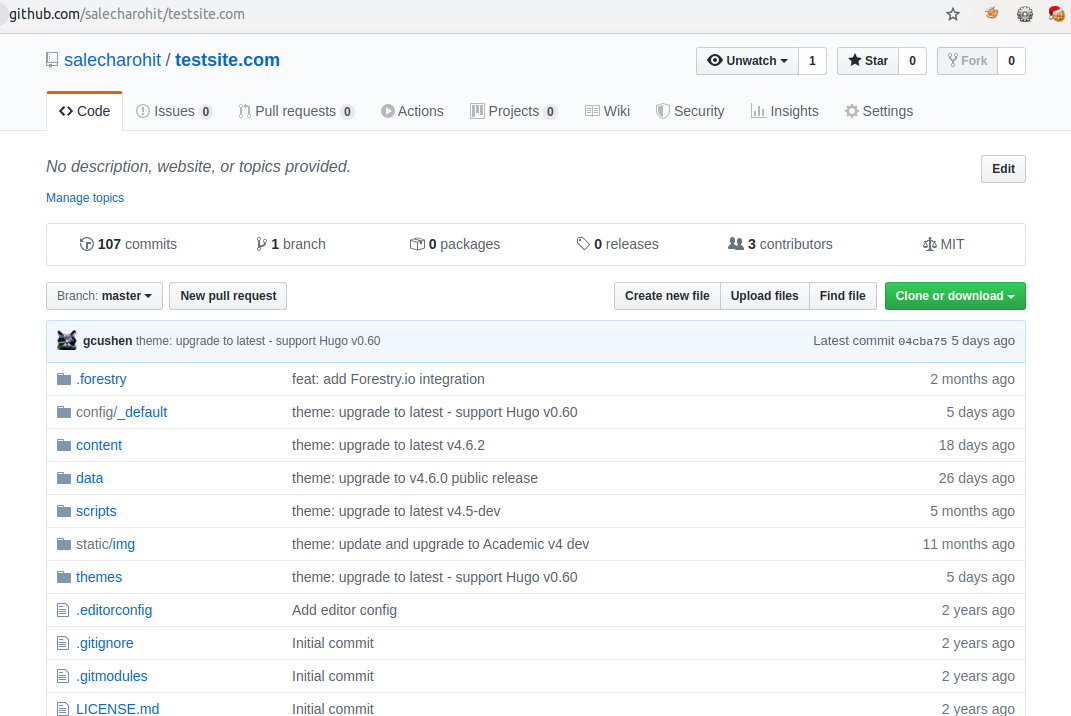This screenshot has width=1071, height=716.
Task: Click the scripts folder icon
Action: click(x=64, y=511)
